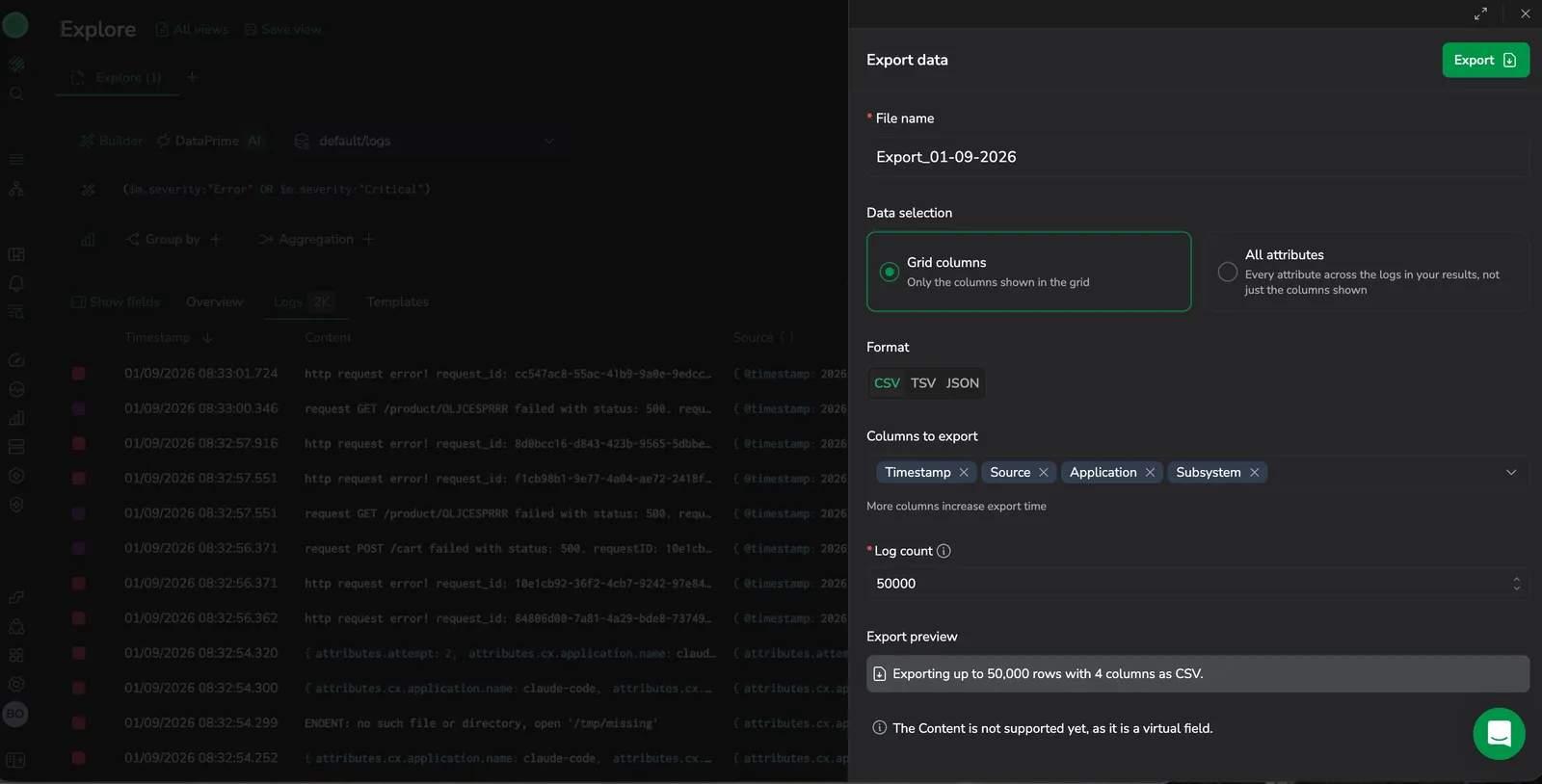Remove the Application column chip
Image resolution: width=1542 pixels, height=784 pixels.
pos(1150,472)
